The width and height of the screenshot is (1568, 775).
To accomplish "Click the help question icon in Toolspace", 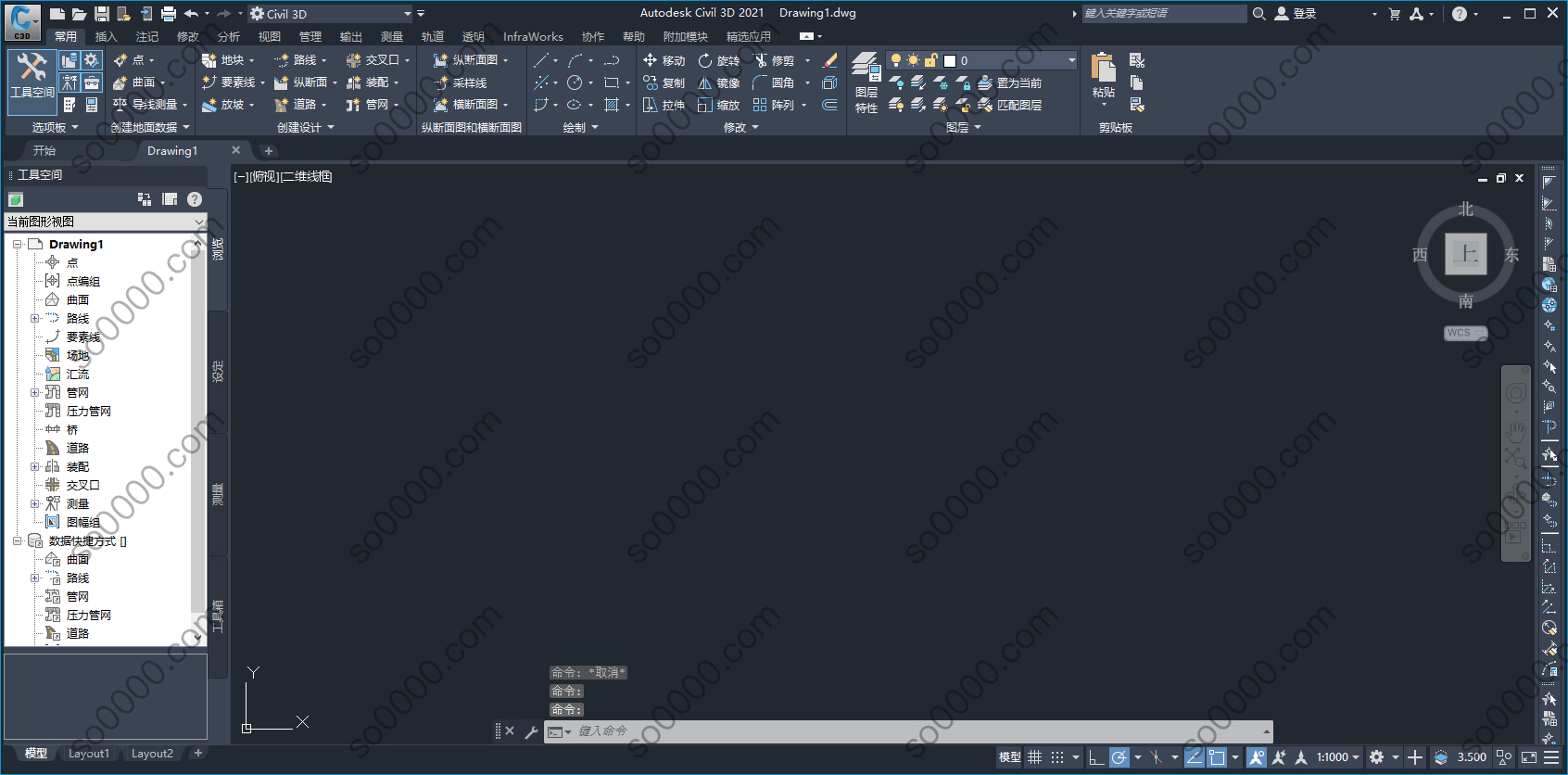I will 195,199.
